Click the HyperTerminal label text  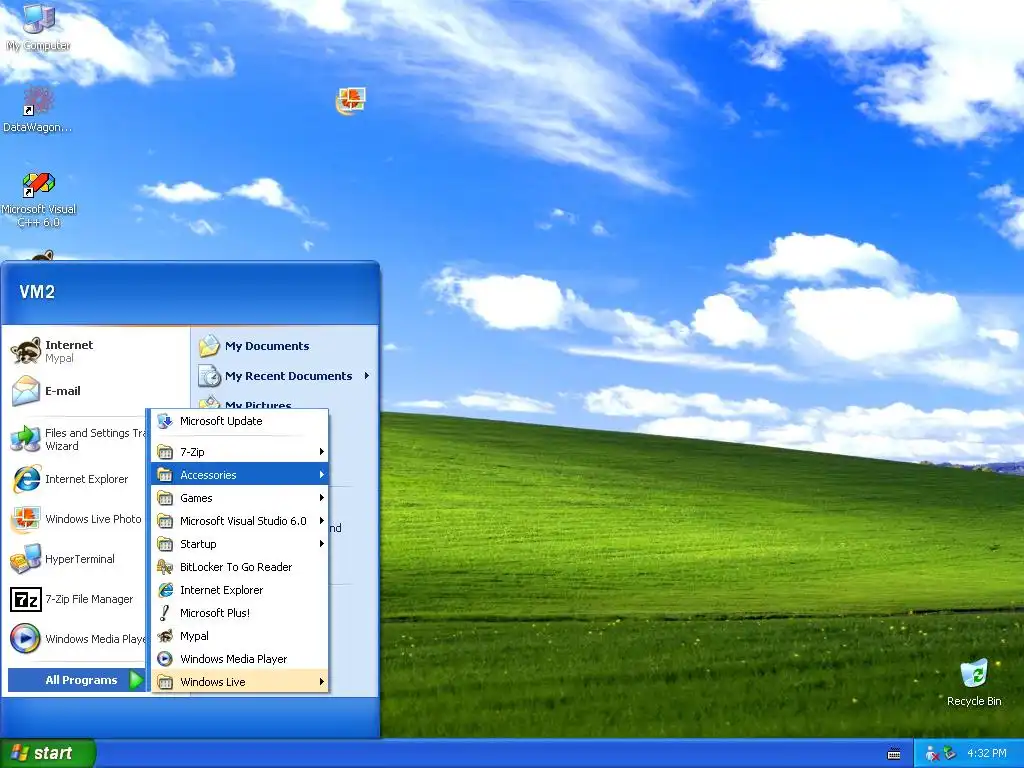80,559
